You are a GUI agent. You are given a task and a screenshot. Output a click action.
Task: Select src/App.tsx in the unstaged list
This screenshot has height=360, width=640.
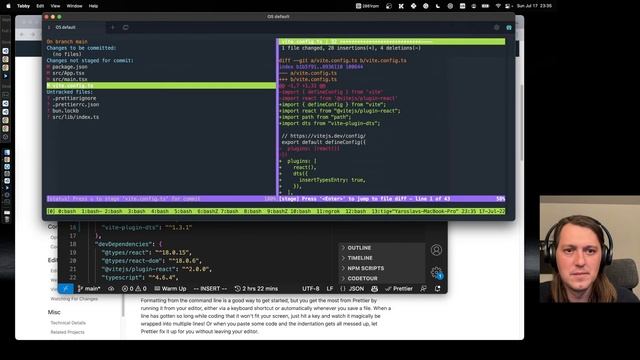68,73
